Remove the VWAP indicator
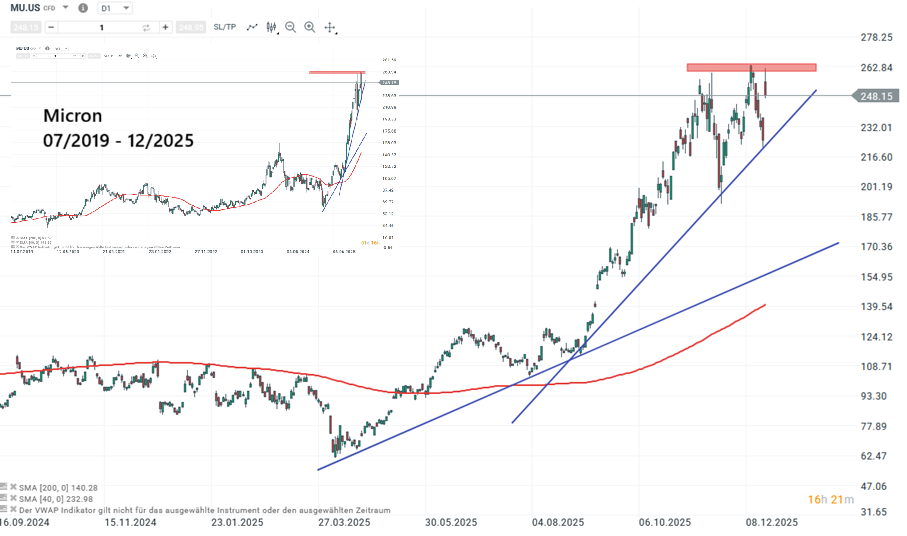 pos(15,510)
